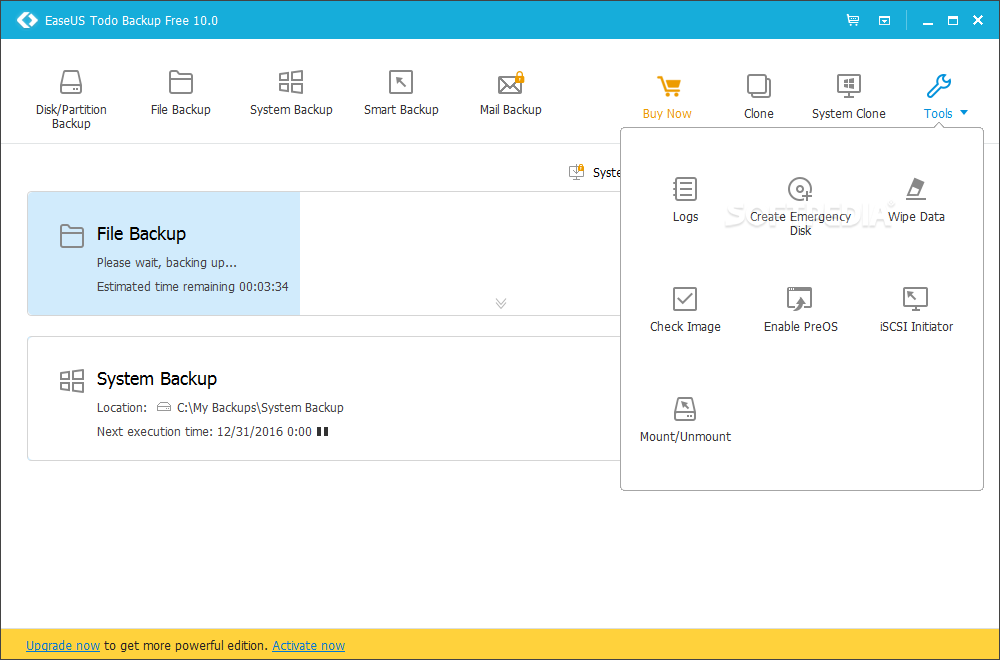Click the drive icon beside Location
Image resolution: width=1000 pixels, height=660 pixels.
tap(164, 407)
